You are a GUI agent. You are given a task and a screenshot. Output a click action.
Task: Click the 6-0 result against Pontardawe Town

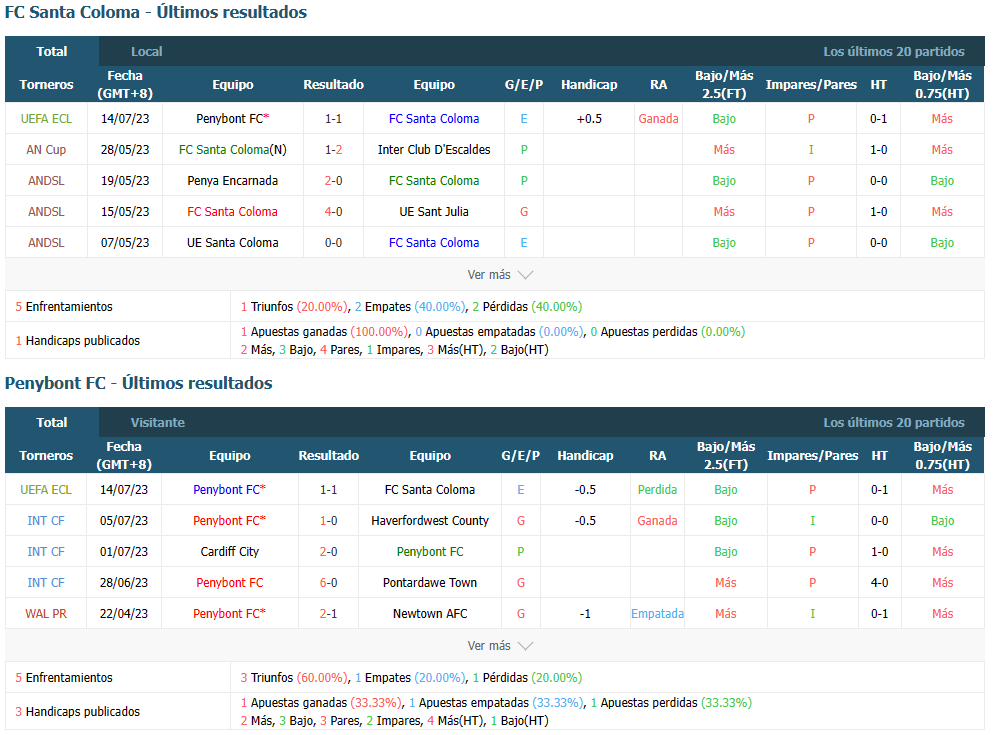pyautogui.click(x=328, y=582)
